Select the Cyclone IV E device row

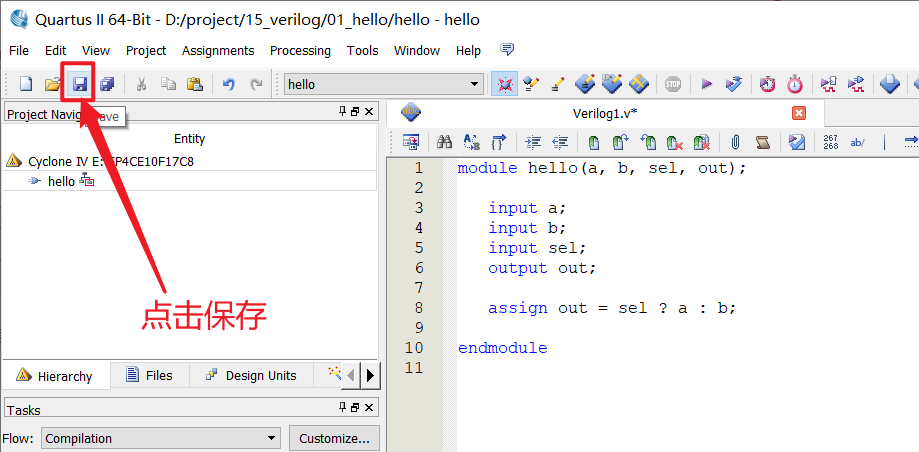point(189,161)
